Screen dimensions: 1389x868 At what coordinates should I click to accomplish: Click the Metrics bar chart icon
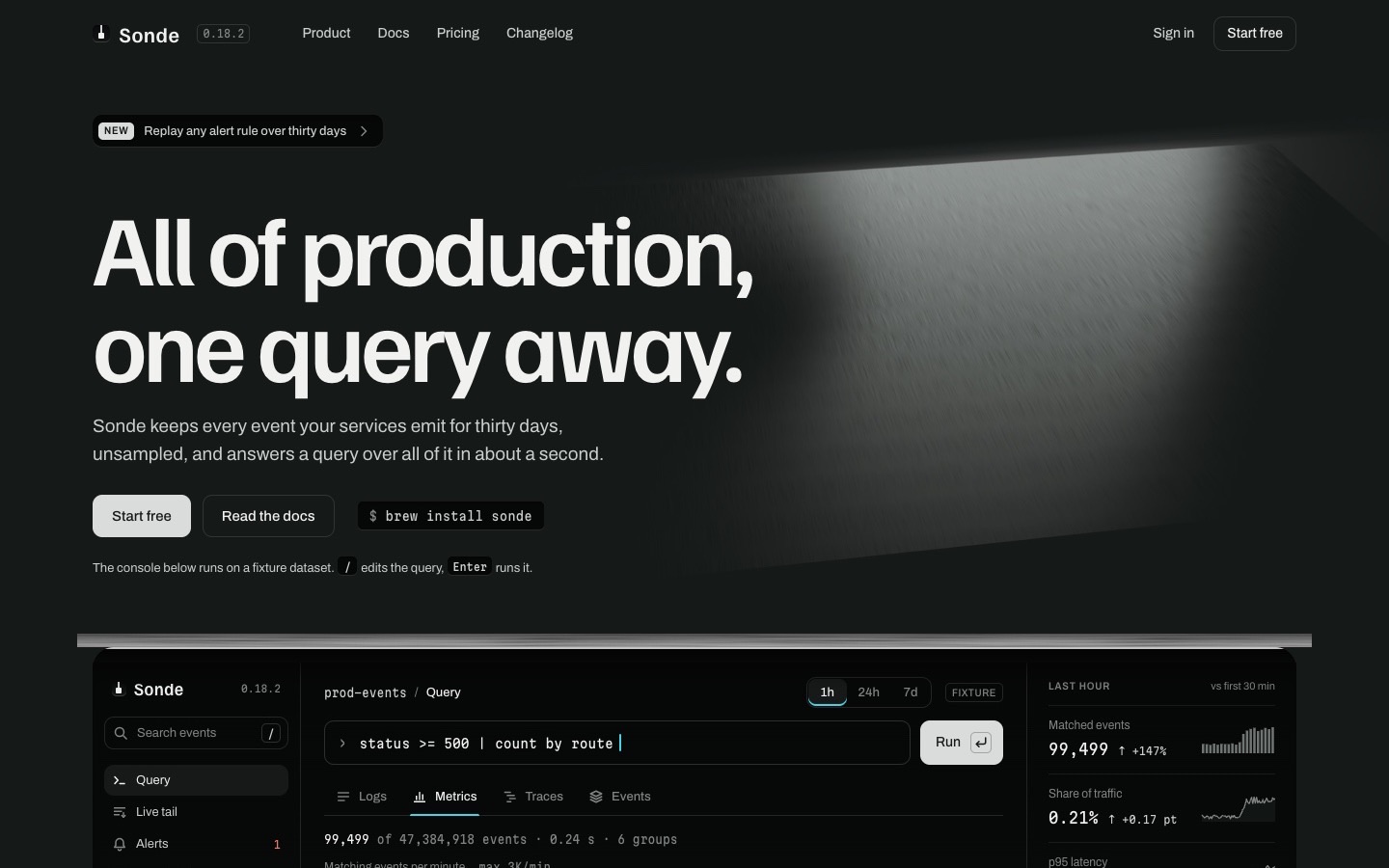point(420,797)
